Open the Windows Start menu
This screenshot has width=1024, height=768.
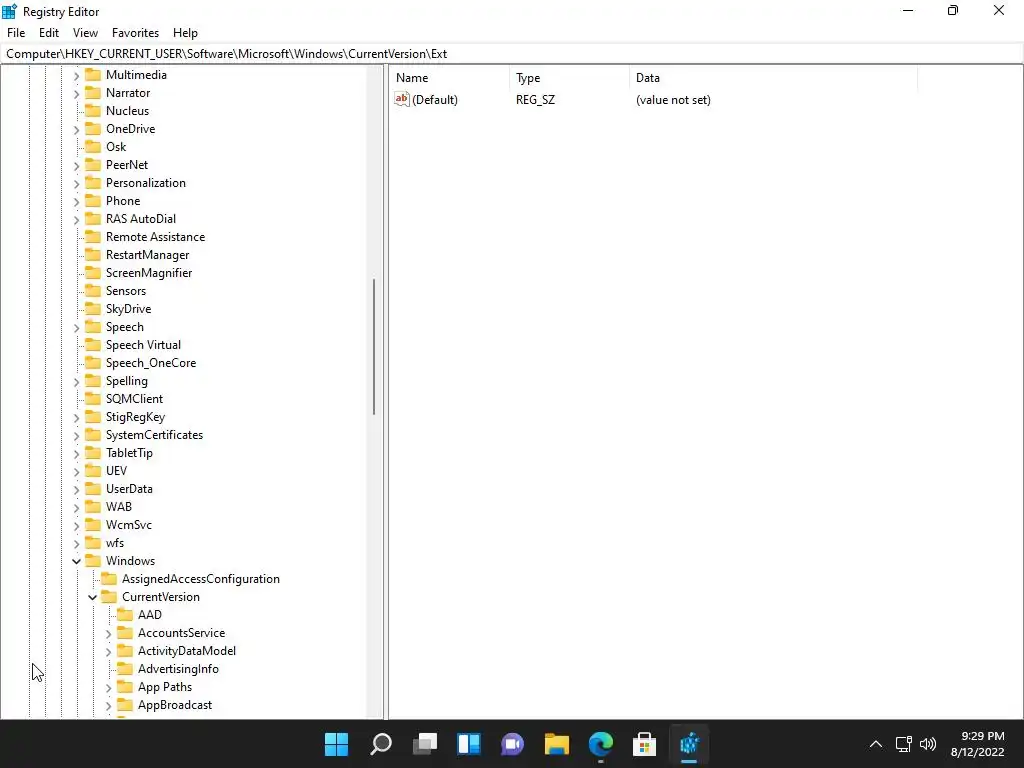[336, 744]
